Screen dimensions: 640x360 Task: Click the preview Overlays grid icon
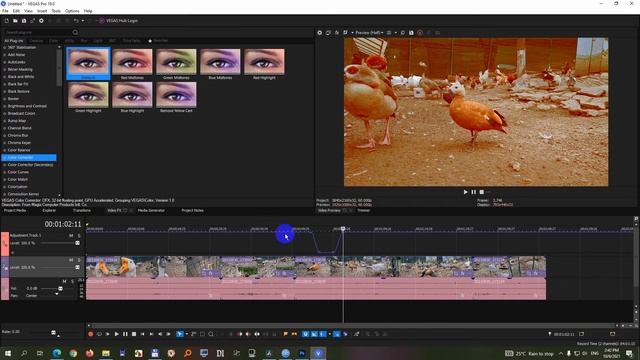pyautogui.click(x=389, y=33)
